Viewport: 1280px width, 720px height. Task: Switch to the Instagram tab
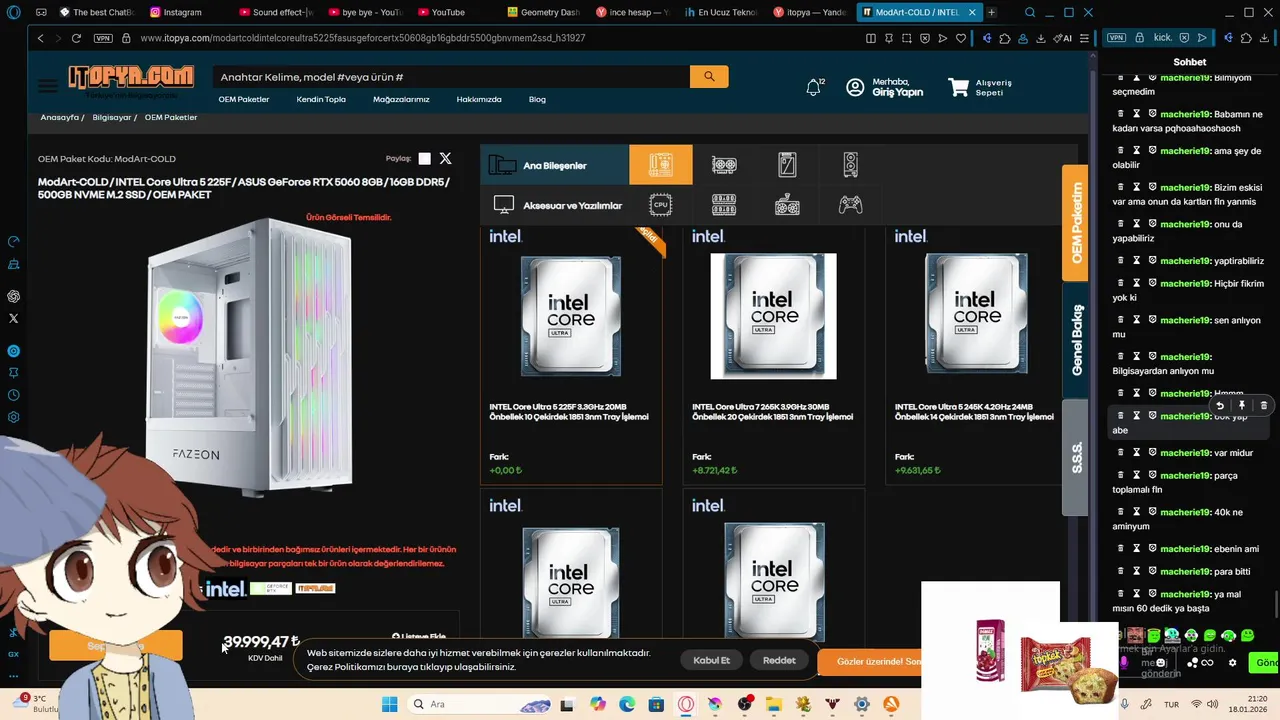pos(184,12)
